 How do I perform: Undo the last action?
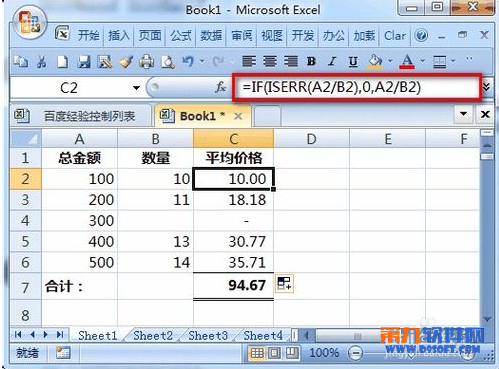(x=188, y=61)
